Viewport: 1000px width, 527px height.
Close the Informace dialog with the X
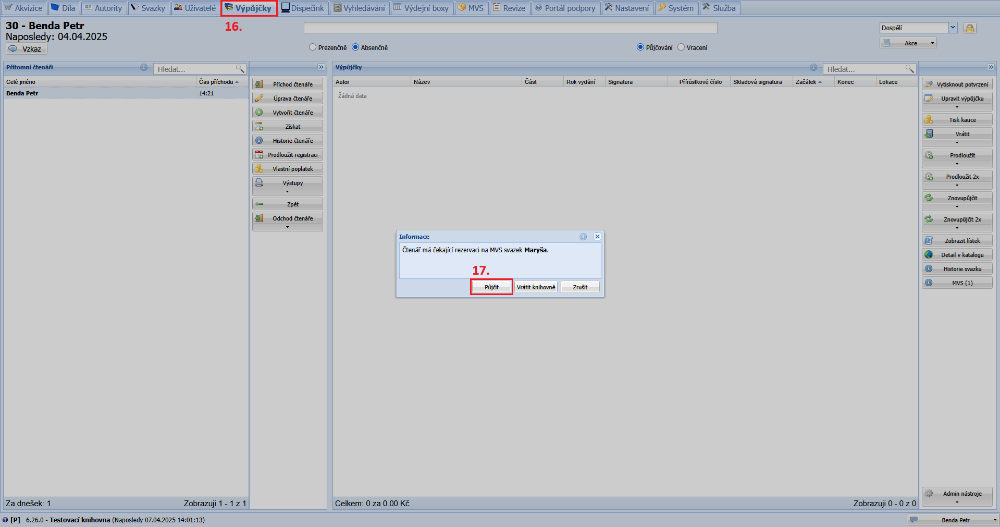(x=597, y=237)
